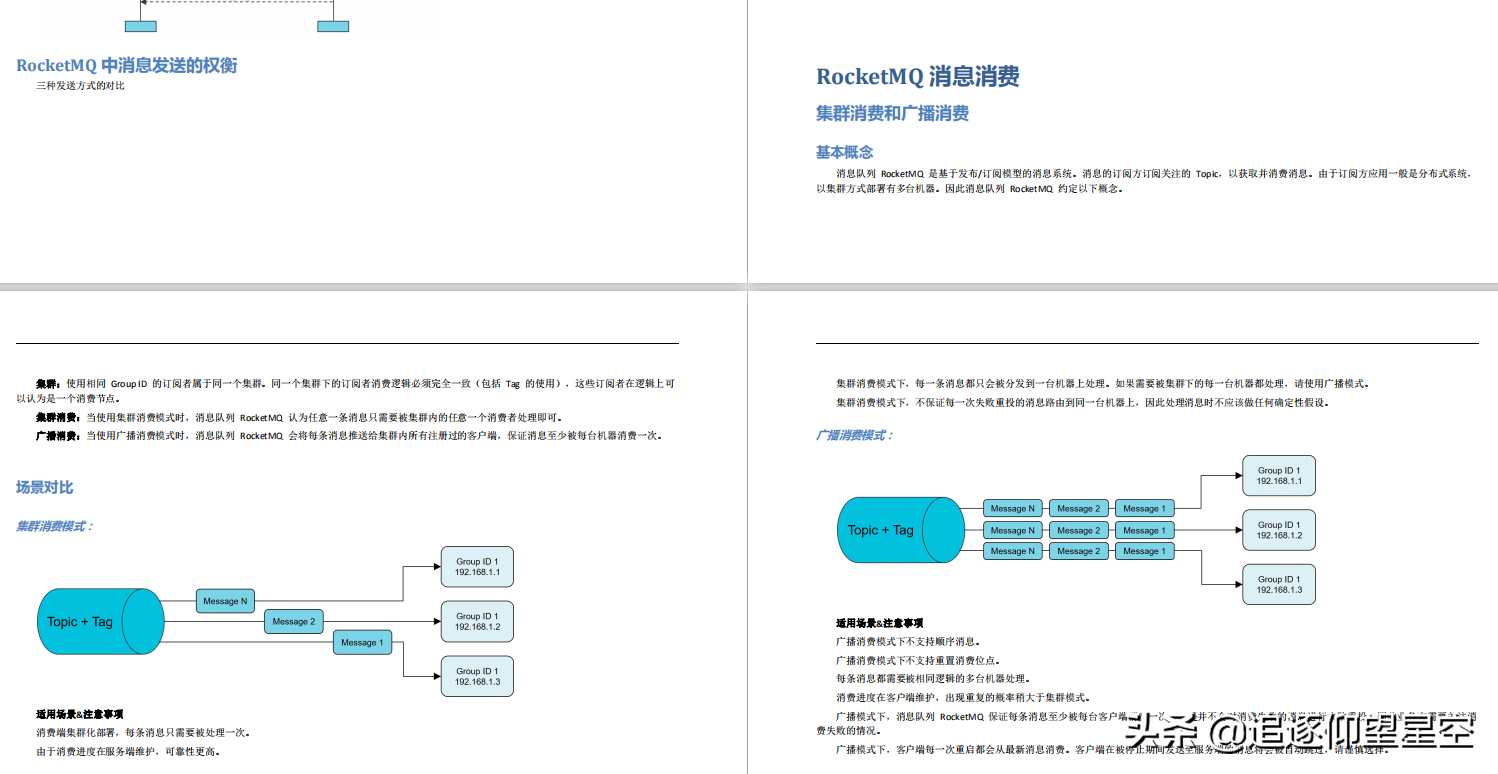Click the title "RocketMQ 消息消费"

click(x=918, y=76)
